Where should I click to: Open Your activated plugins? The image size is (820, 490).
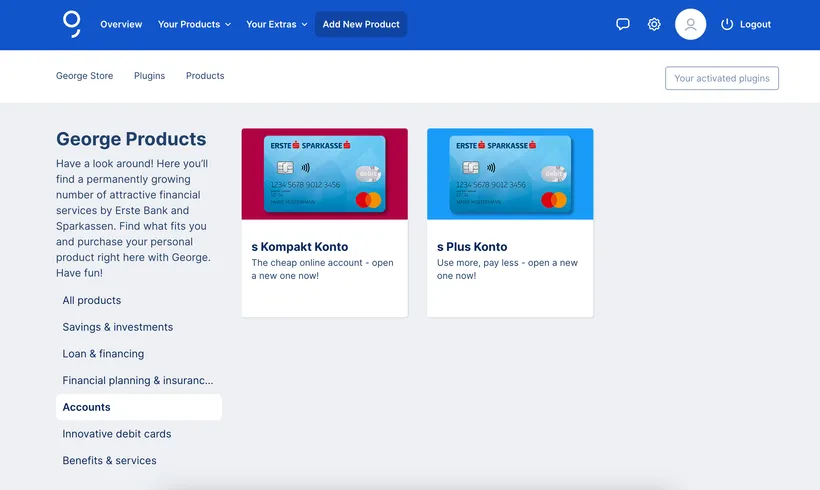722,78
